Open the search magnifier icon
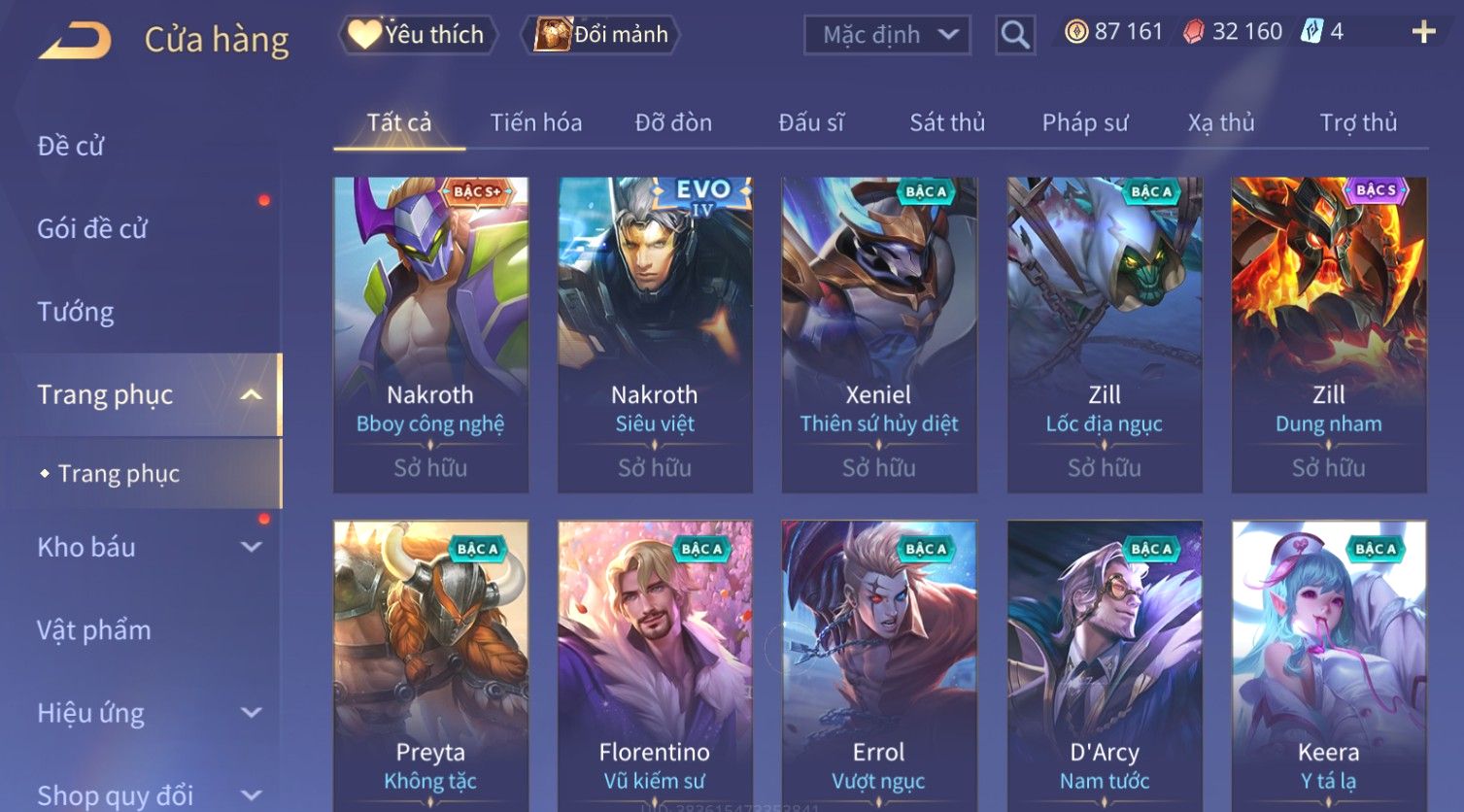 [x=1015, y=35]
